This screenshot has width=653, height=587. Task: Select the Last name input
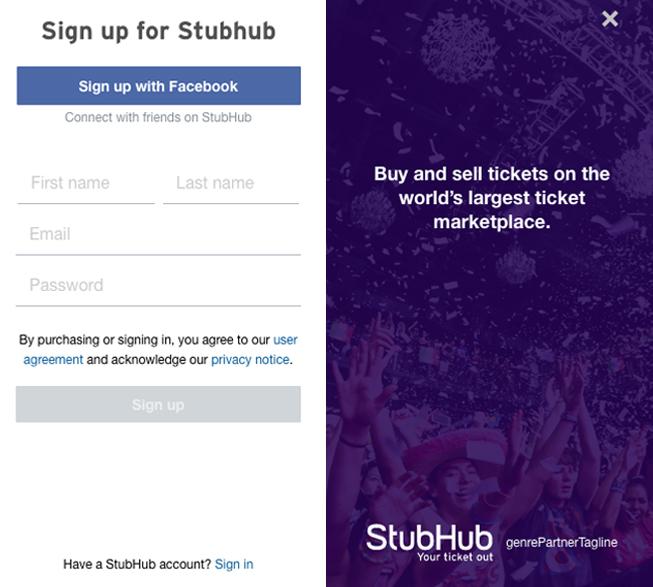coord(231,183)
